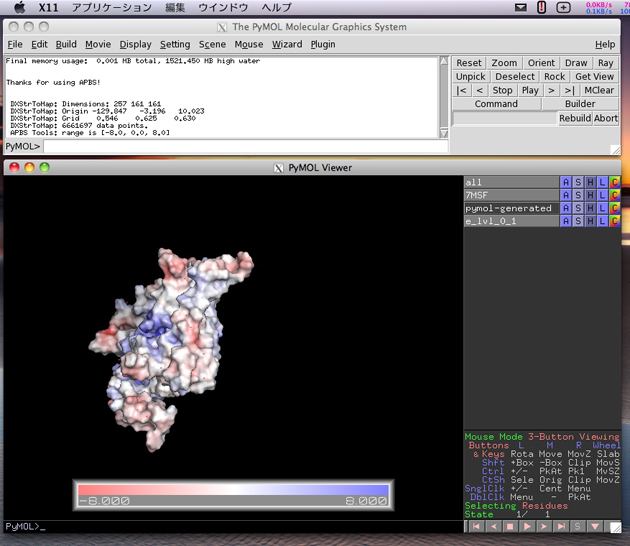Open the Plugin menu
The height and width of the screenshot is (546, 630).
pyautogui.click(x=323, y=44)
